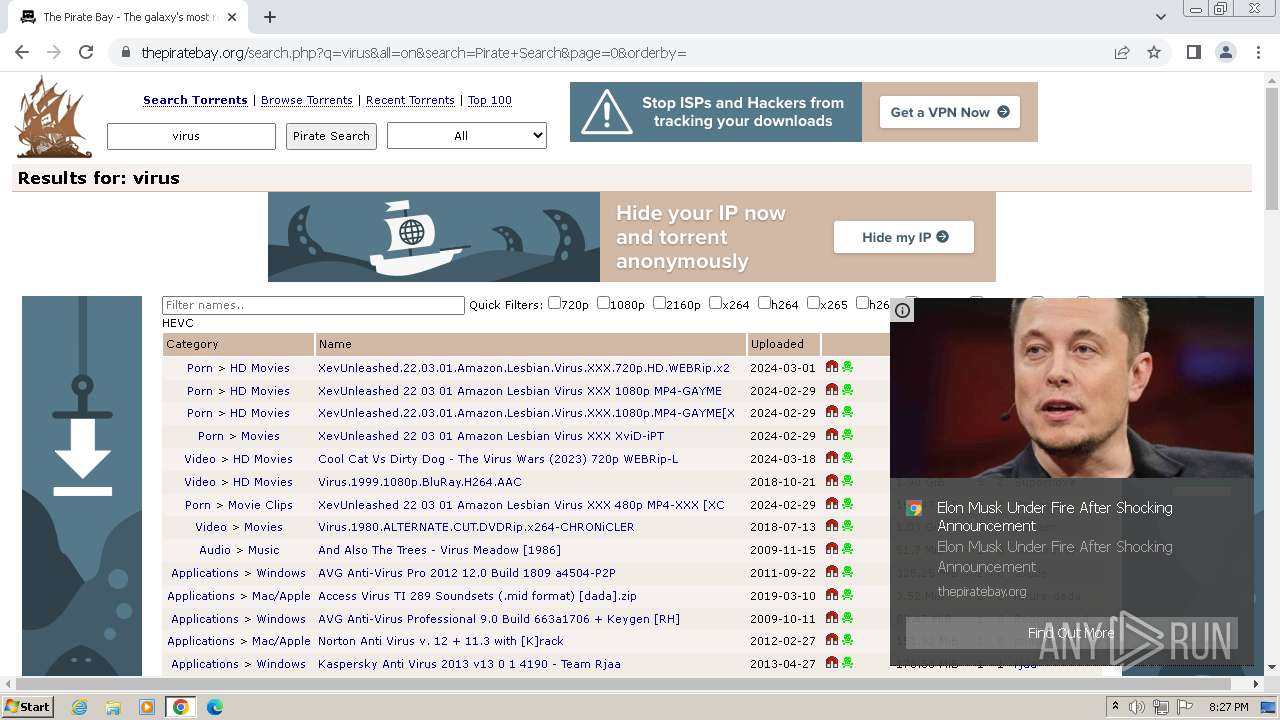
Task: Open the Start menu
Action: 27,707
